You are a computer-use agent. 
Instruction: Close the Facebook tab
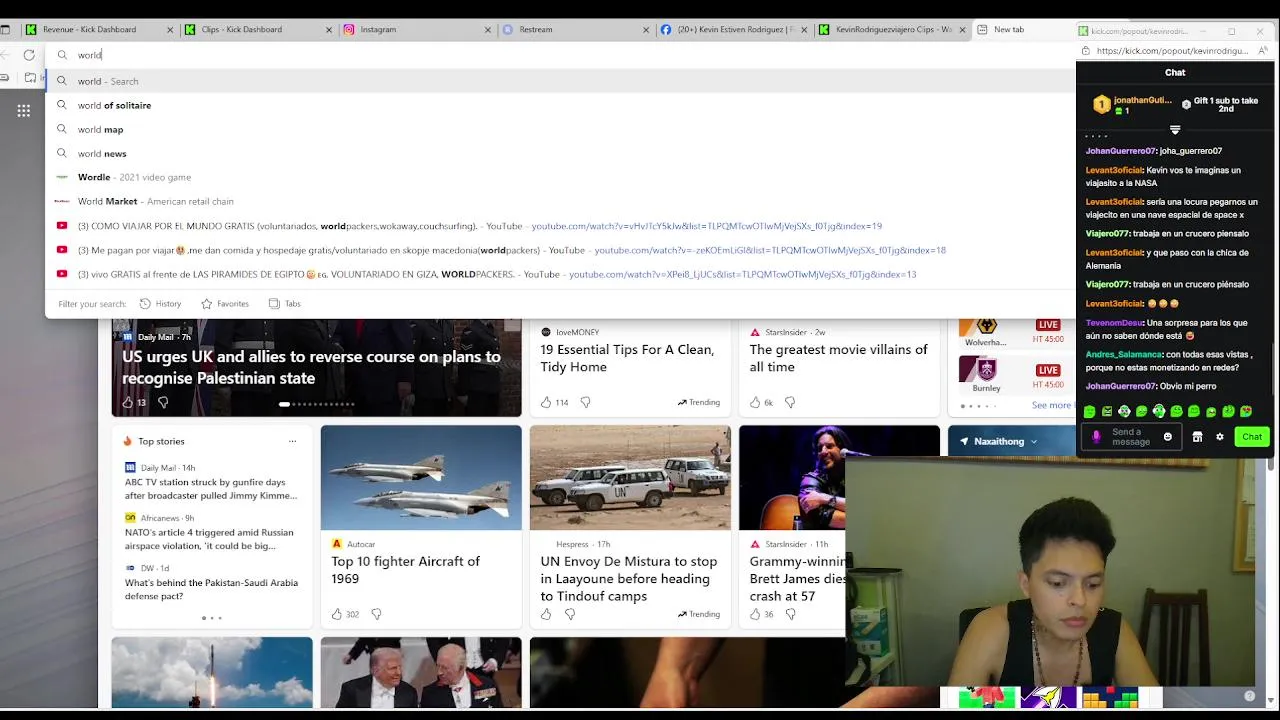[x=804, y=30]
